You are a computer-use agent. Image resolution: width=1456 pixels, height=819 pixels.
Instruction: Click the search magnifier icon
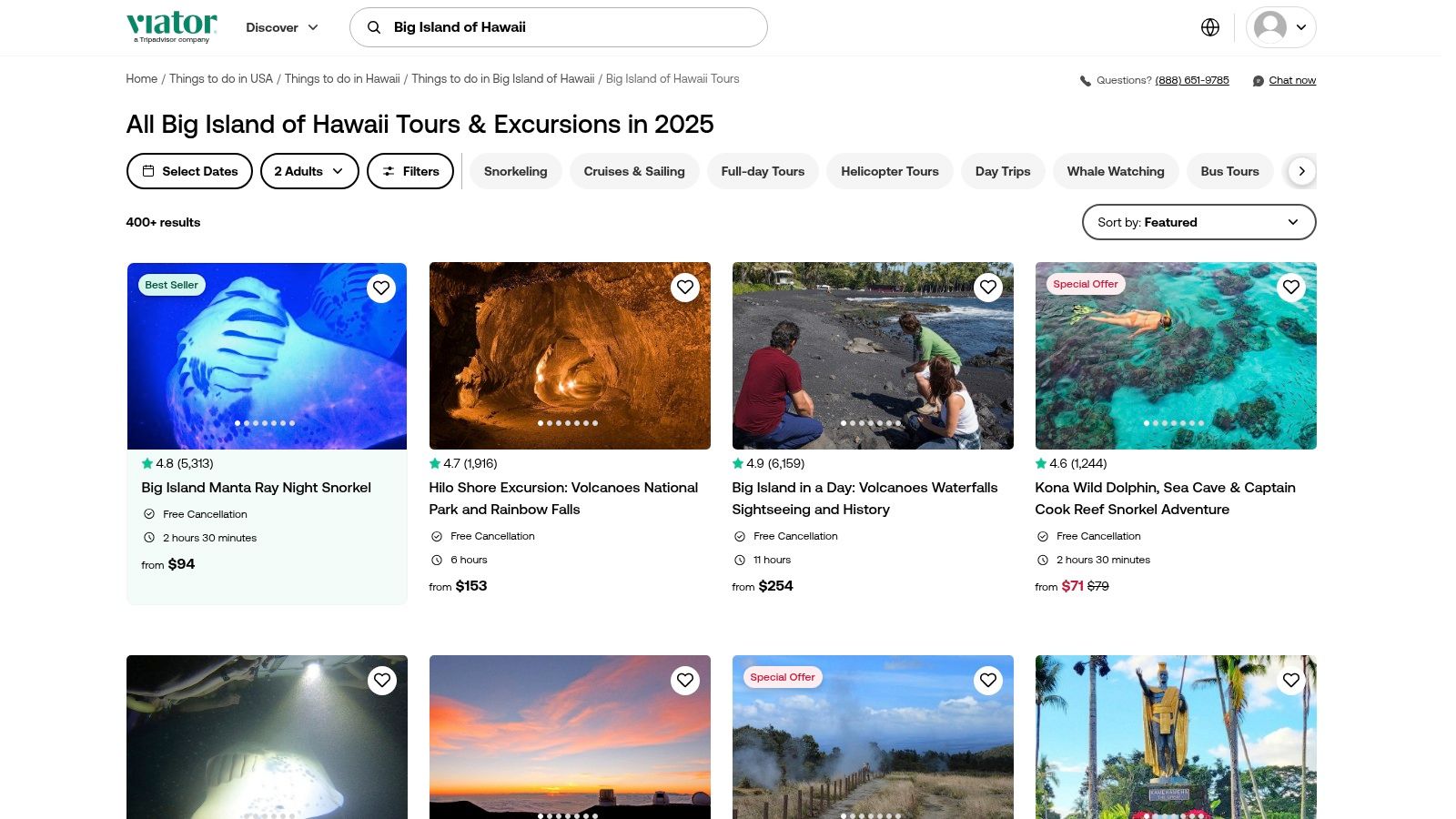click(x=374, y=27)
